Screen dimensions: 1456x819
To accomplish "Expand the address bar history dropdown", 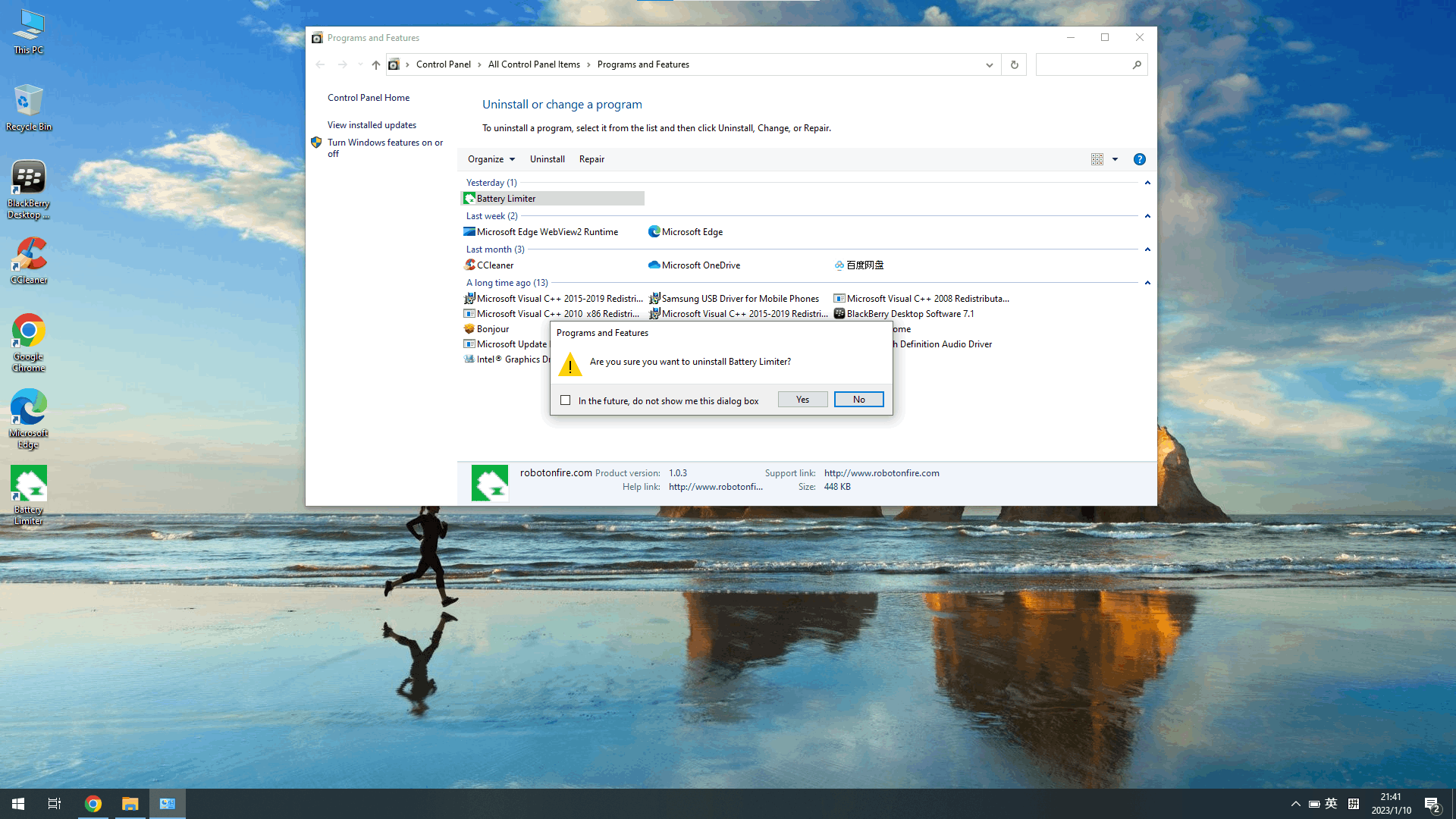I will click(989, 64).
